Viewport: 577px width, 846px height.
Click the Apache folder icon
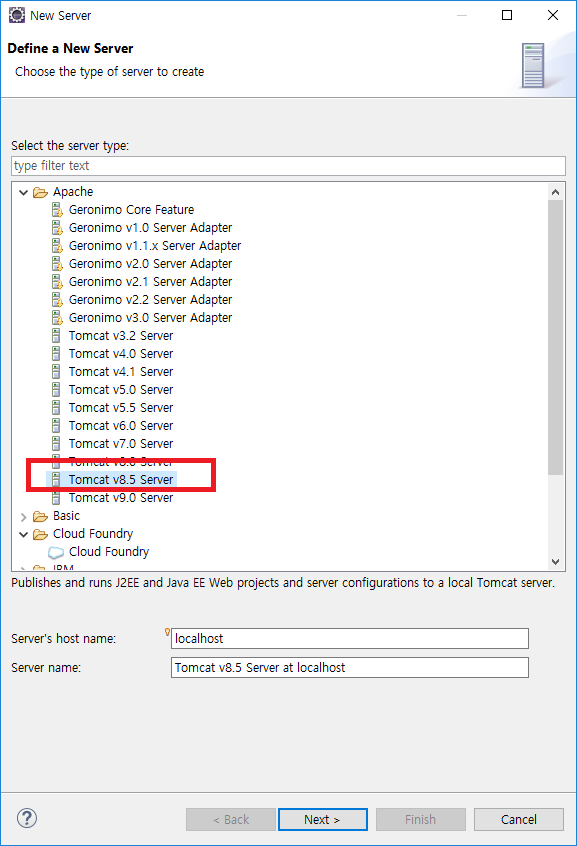tap(40, 192)
